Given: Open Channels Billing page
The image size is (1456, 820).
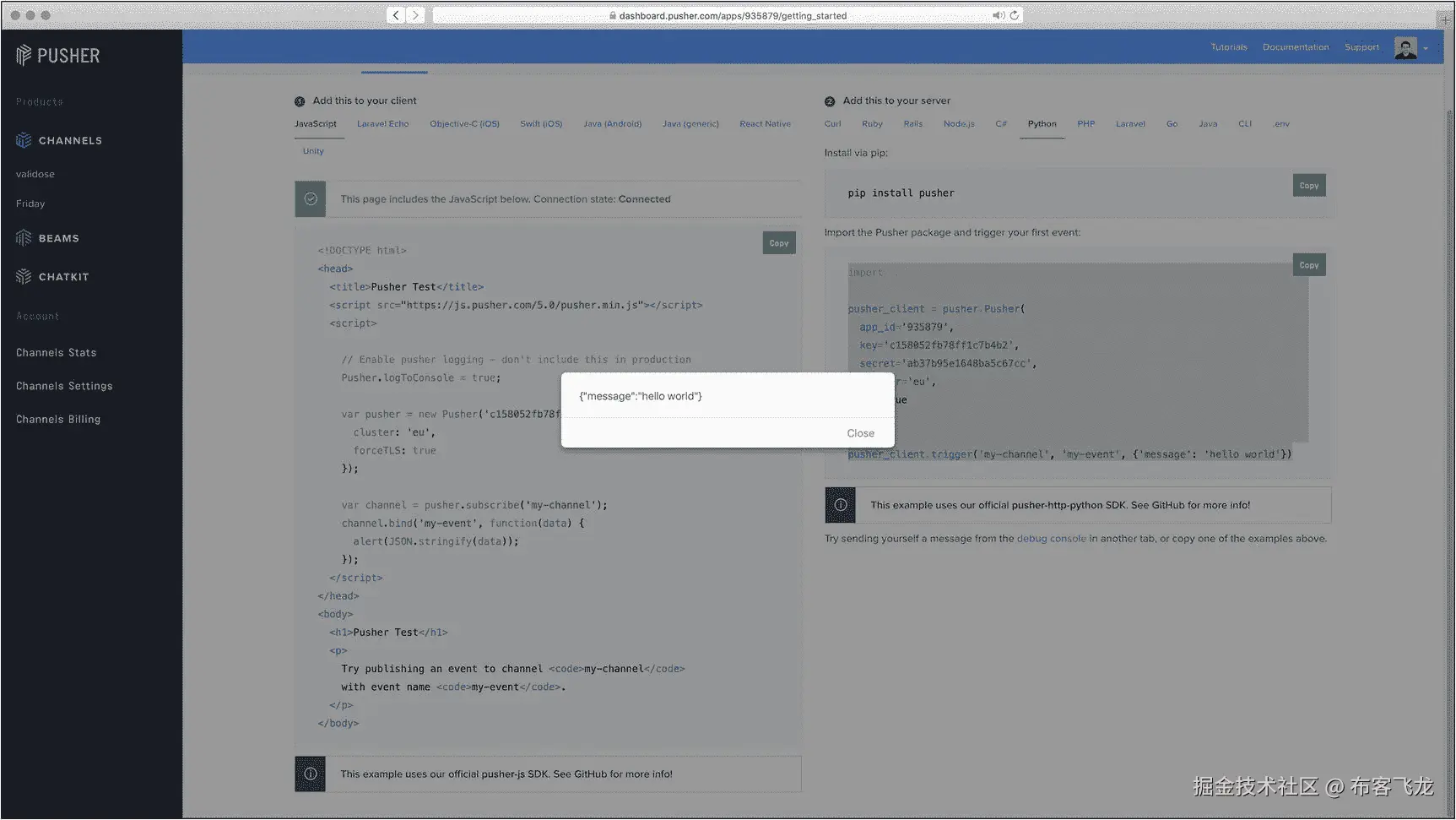Looking at the screenshot, I should click(x=58, y=420).
